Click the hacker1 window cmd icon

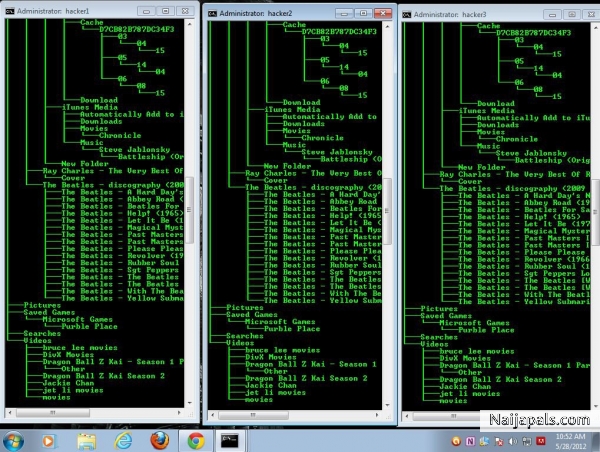pos(10,11)
